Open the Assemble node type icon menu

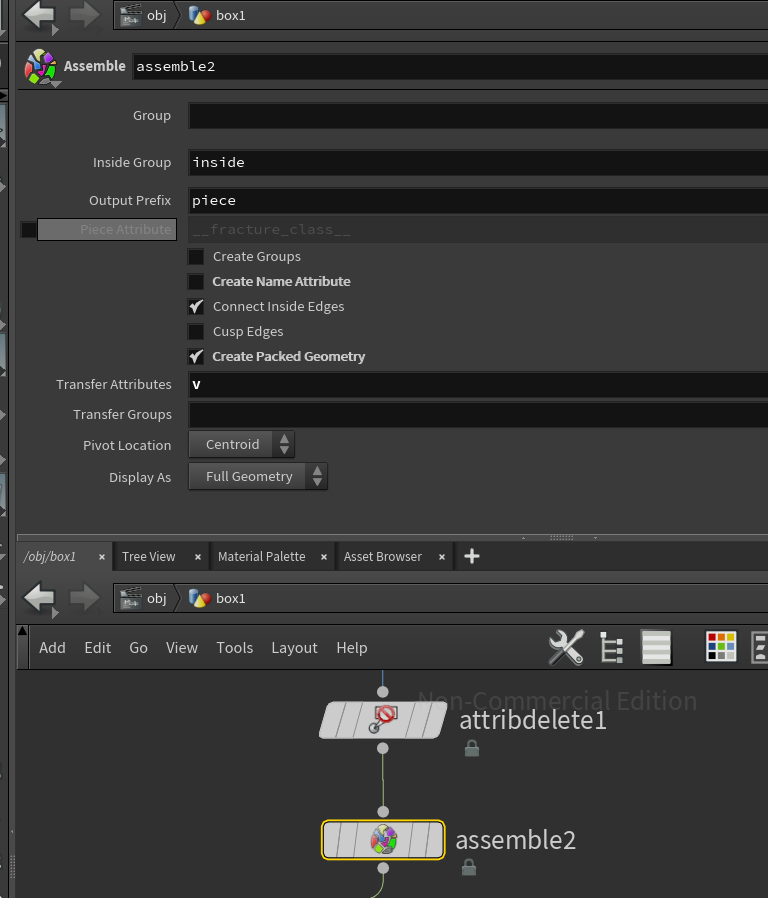click(x=40, y=67)
